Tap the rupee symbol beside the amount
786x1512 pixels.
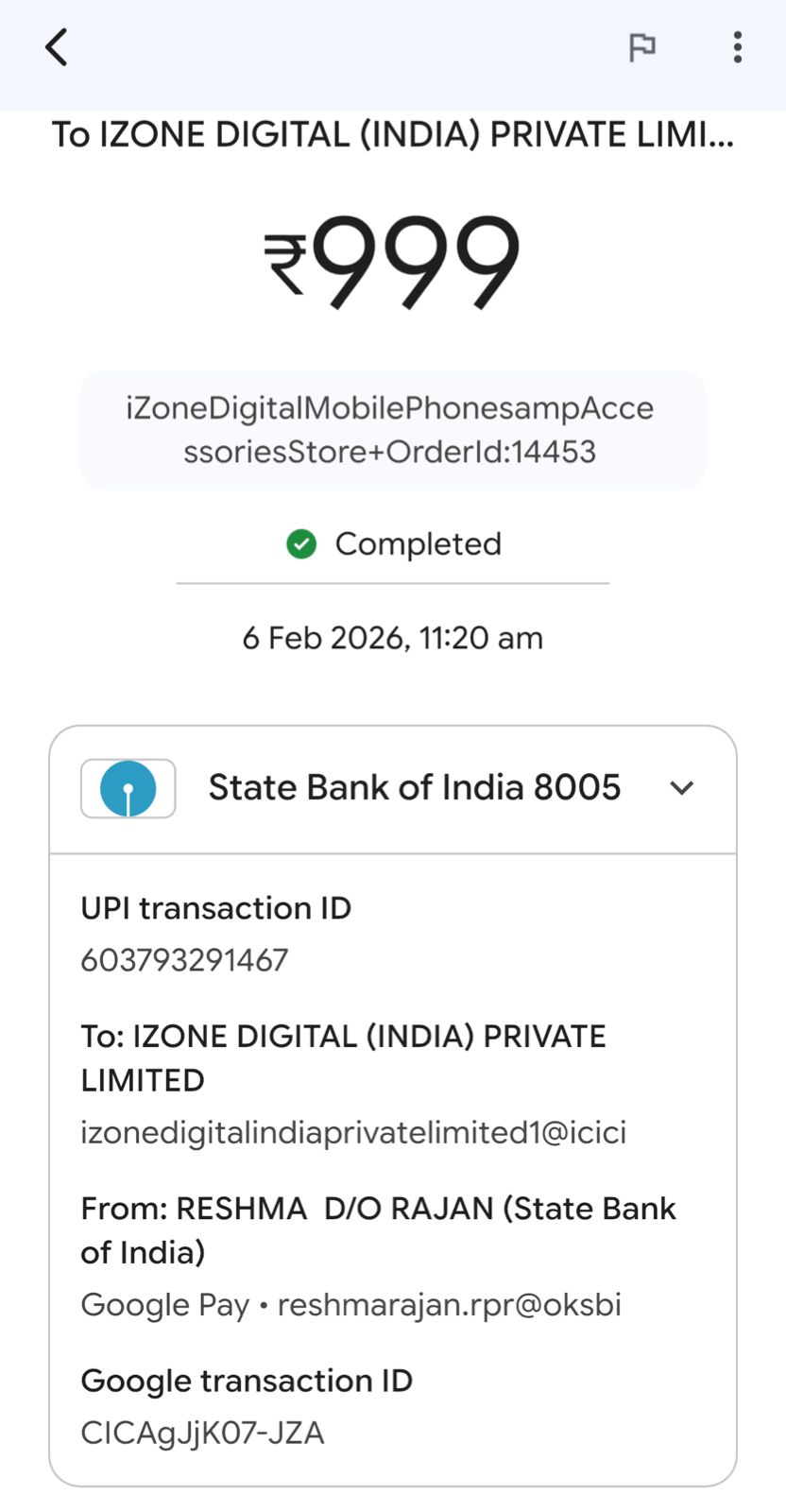(x=285, y=265)
